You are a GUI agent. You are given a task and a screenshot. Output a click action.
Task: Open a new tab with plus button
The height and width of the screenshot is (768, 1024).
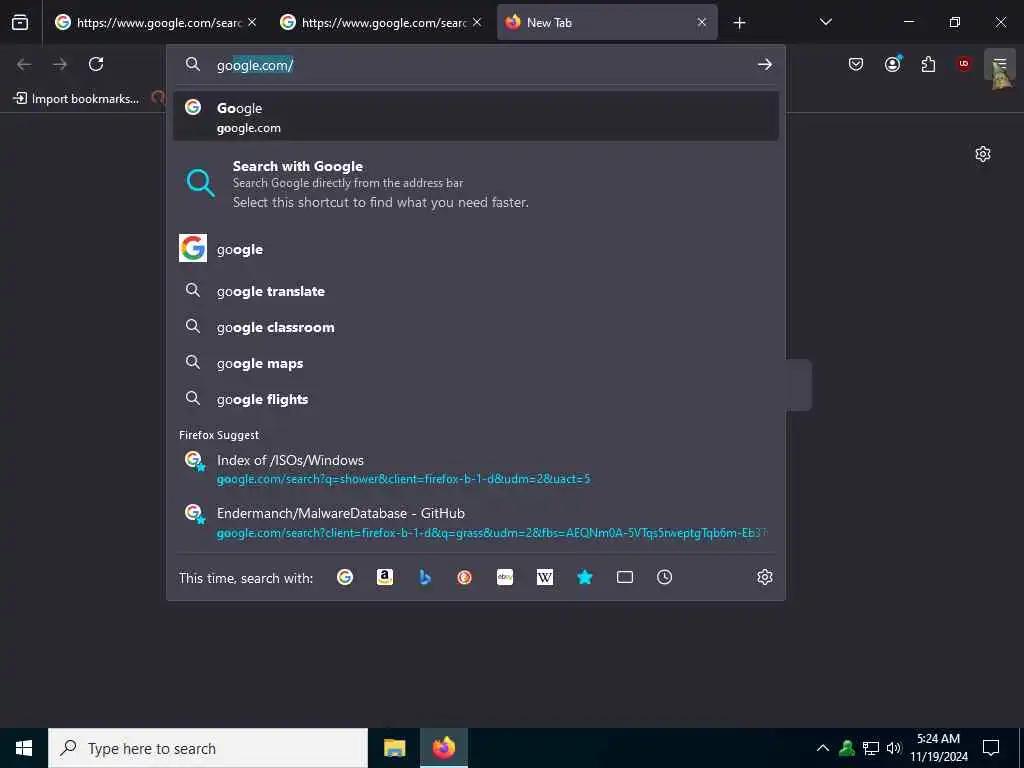[x=739, y=23]
